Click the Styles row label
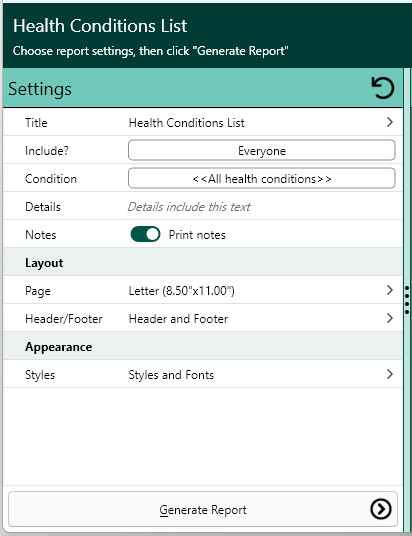The height and width of the screenshot is (536, 412). click(x=40, y=375)
